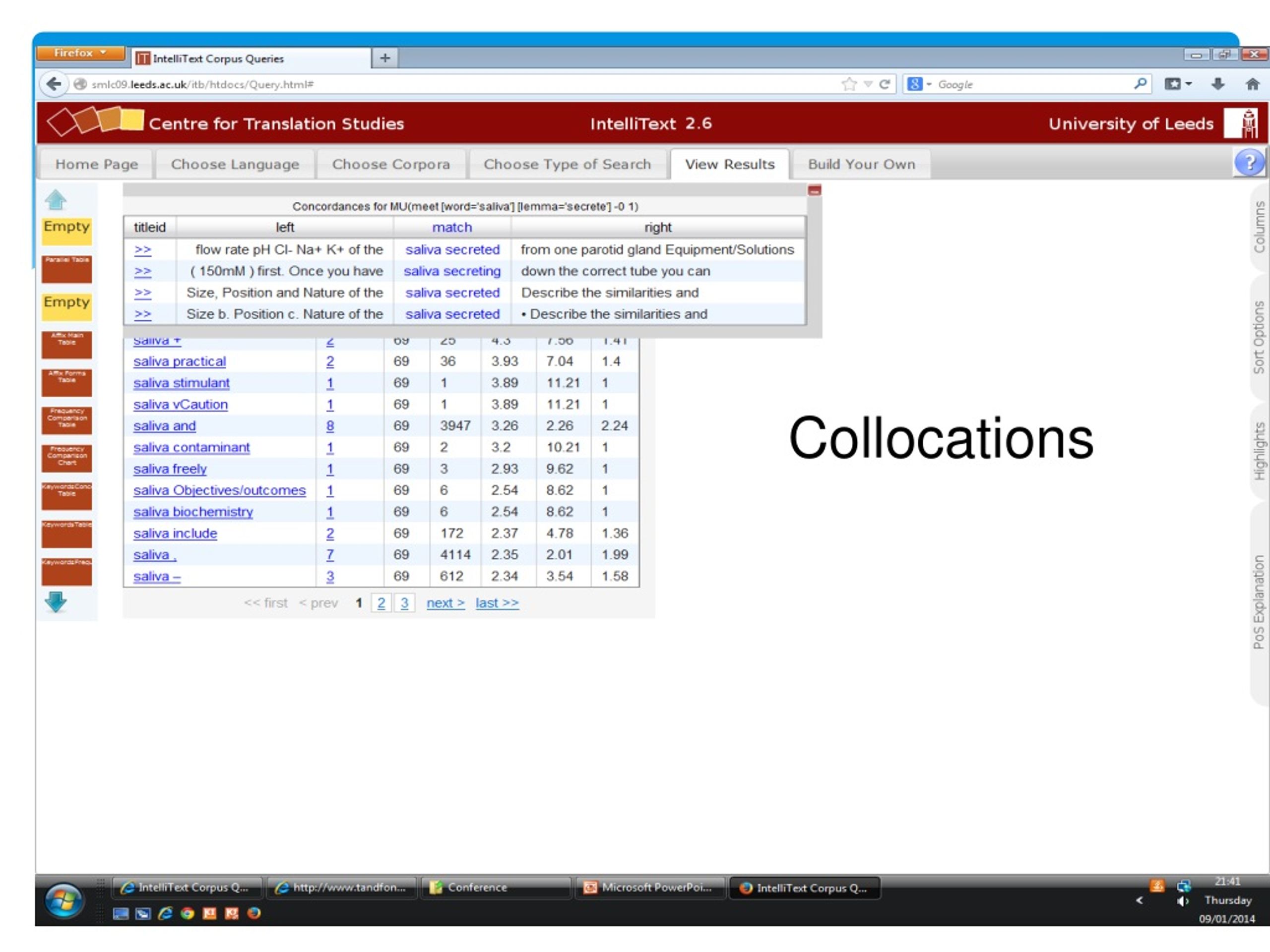Click the saliva freely collocation link

(x=170, y=469)
